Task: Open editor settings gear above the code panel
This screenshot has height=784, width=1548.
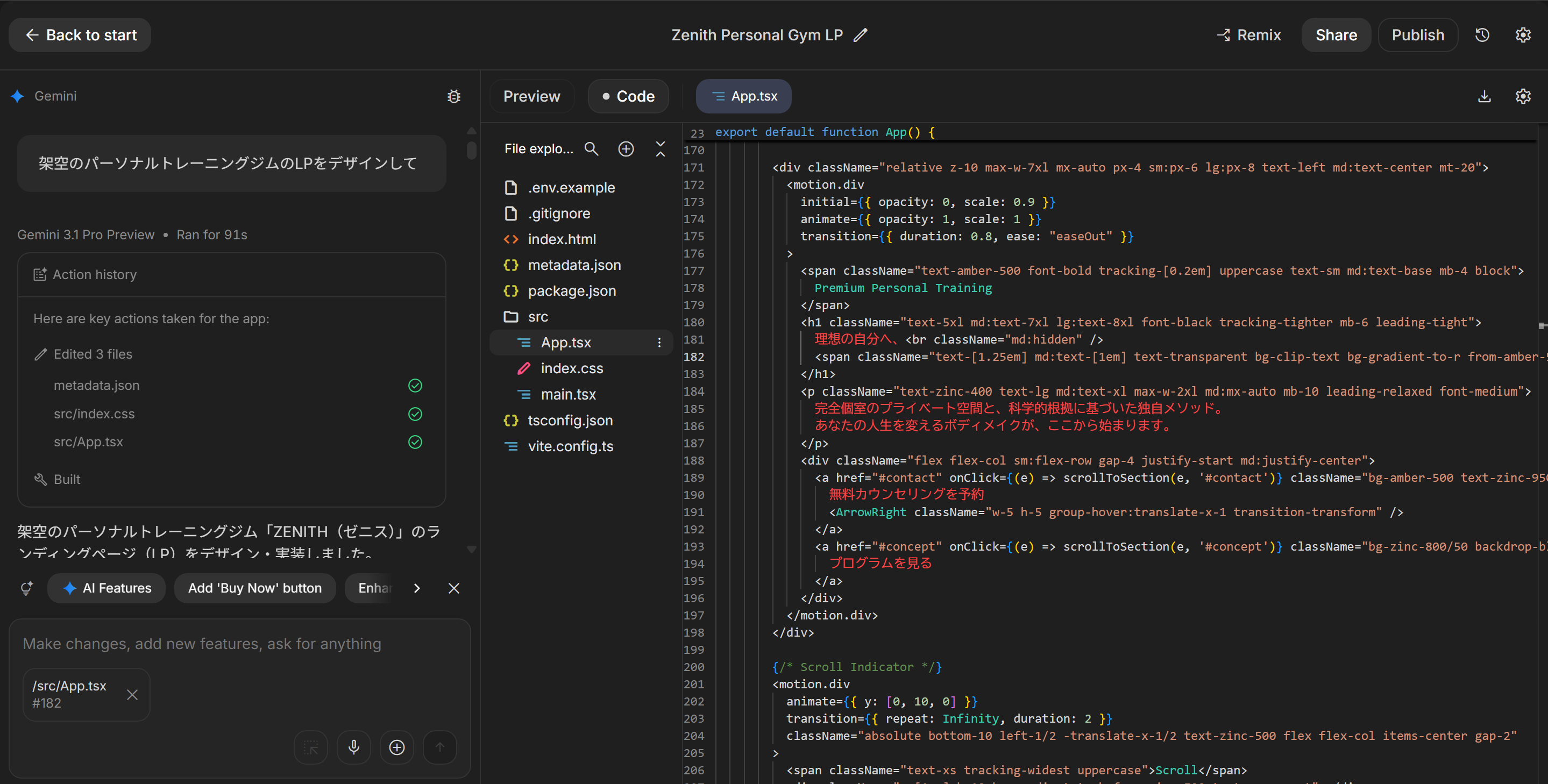Action: point(1523,96)
